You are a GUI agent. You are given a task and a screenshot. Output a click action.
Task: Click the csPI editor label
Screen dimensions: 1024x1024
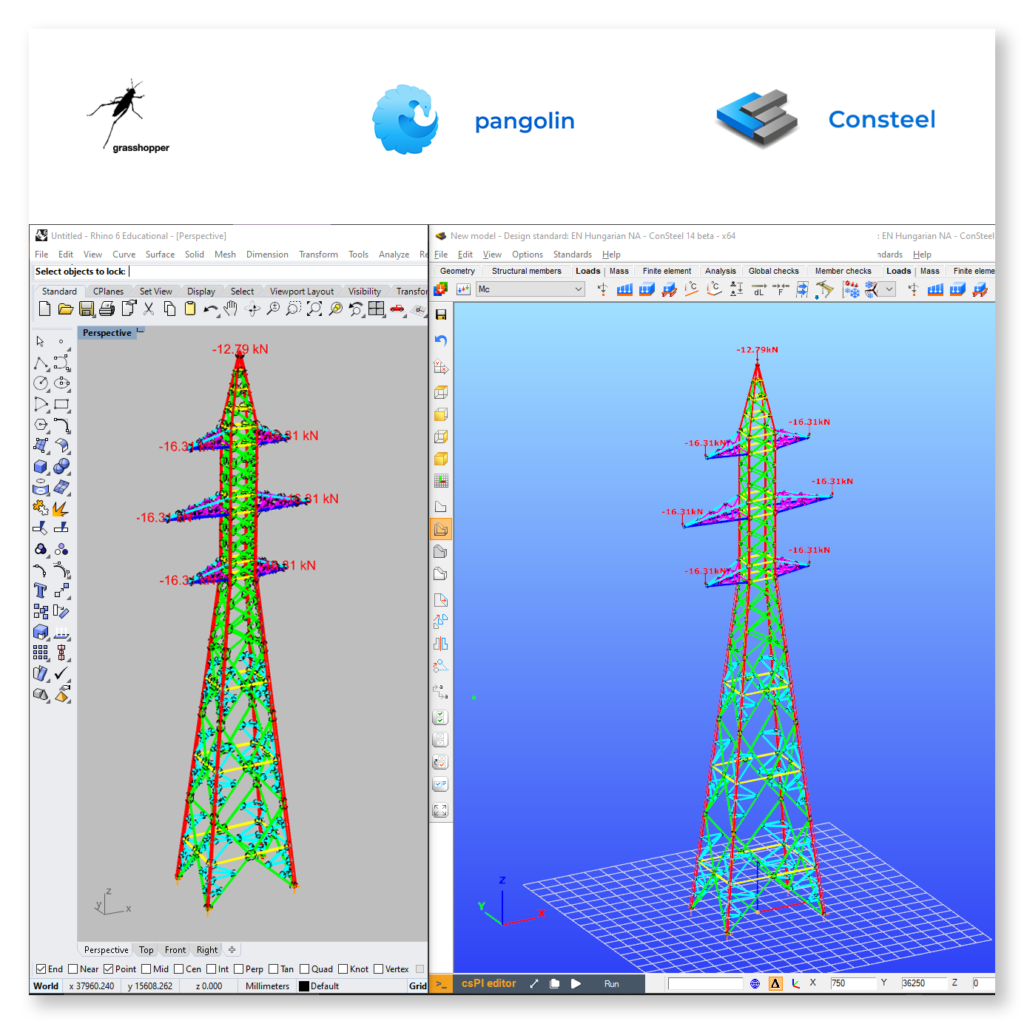[488, 984]
